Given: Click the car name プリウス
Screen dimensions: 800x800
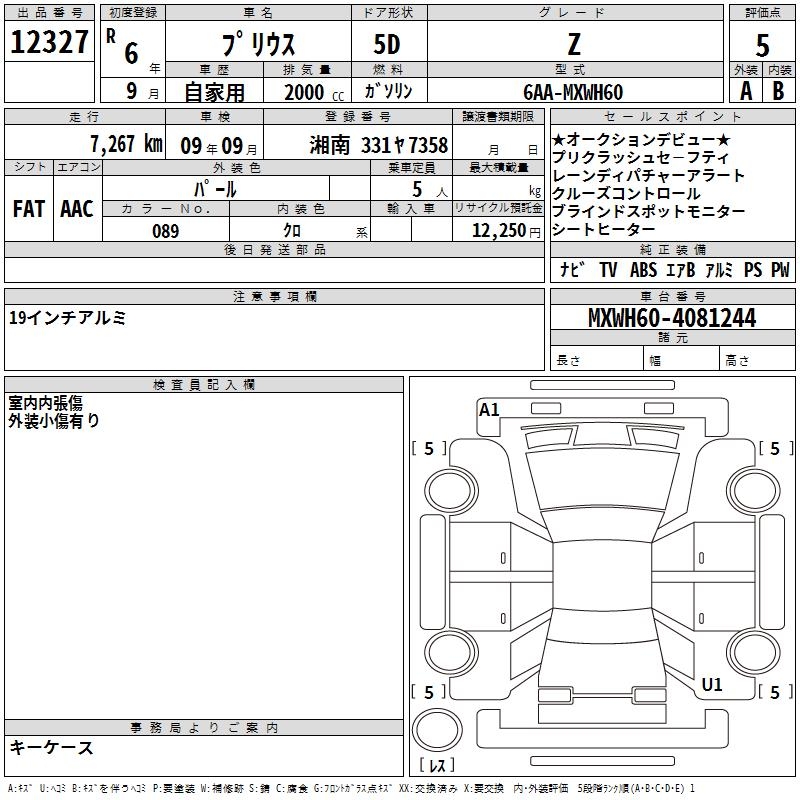Looking at the screenshot, I should [x=258, y=44].
